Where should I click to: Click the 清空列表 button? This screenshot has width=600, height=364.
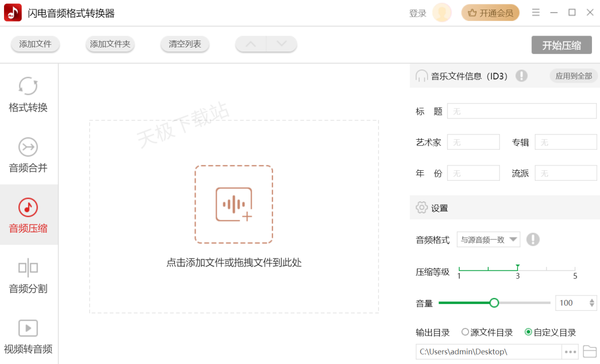click(185, 44)
